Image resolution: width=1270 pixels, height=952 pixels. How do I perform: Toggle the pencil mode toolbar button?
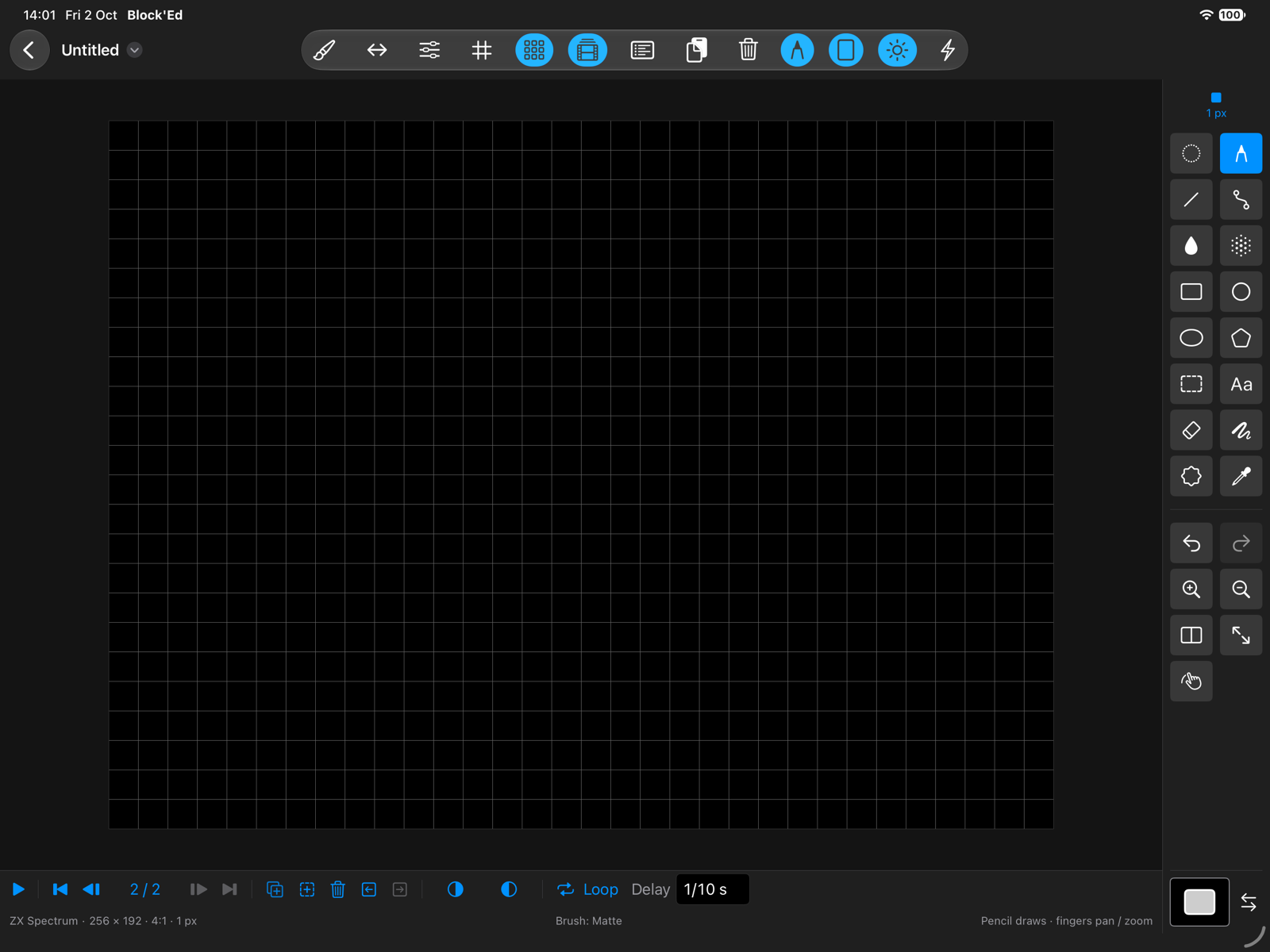coord(797,50)
